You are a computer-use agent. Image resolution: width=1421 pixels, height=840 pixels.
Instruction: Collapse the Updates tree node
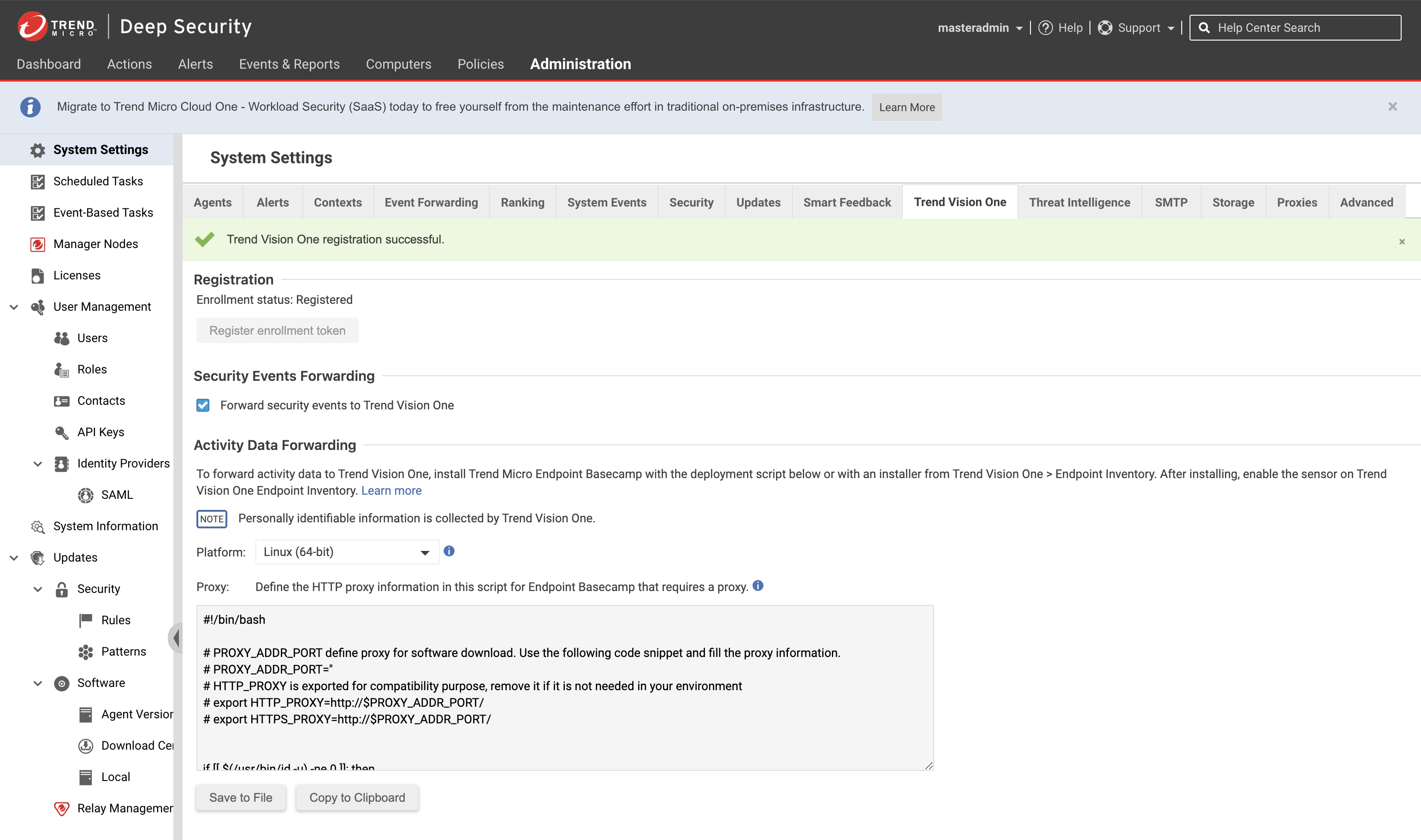point(14,558)
